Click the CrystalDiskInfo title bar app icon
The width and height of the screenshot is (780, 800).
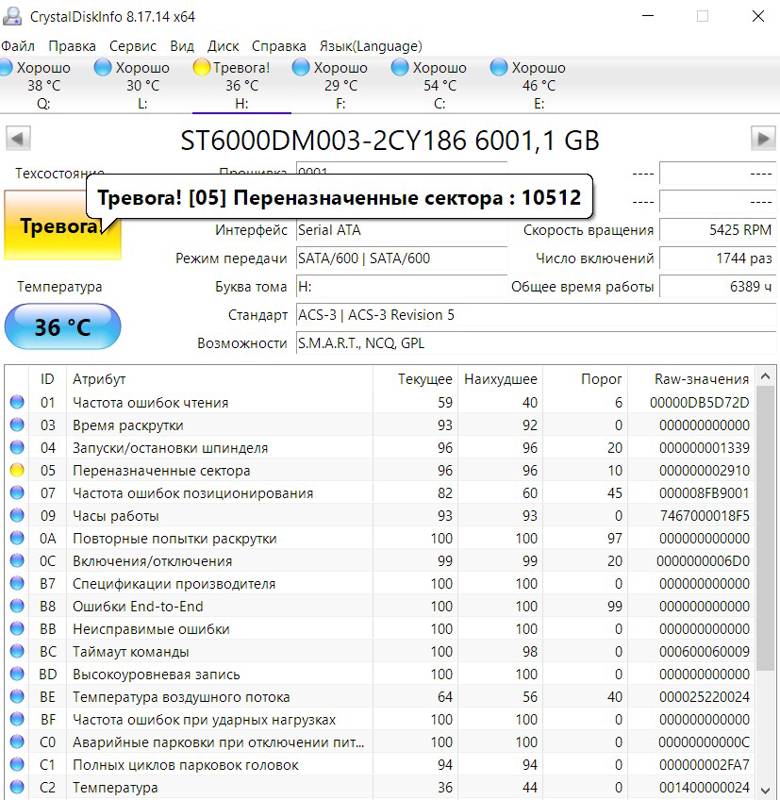[x=12, y=16]
